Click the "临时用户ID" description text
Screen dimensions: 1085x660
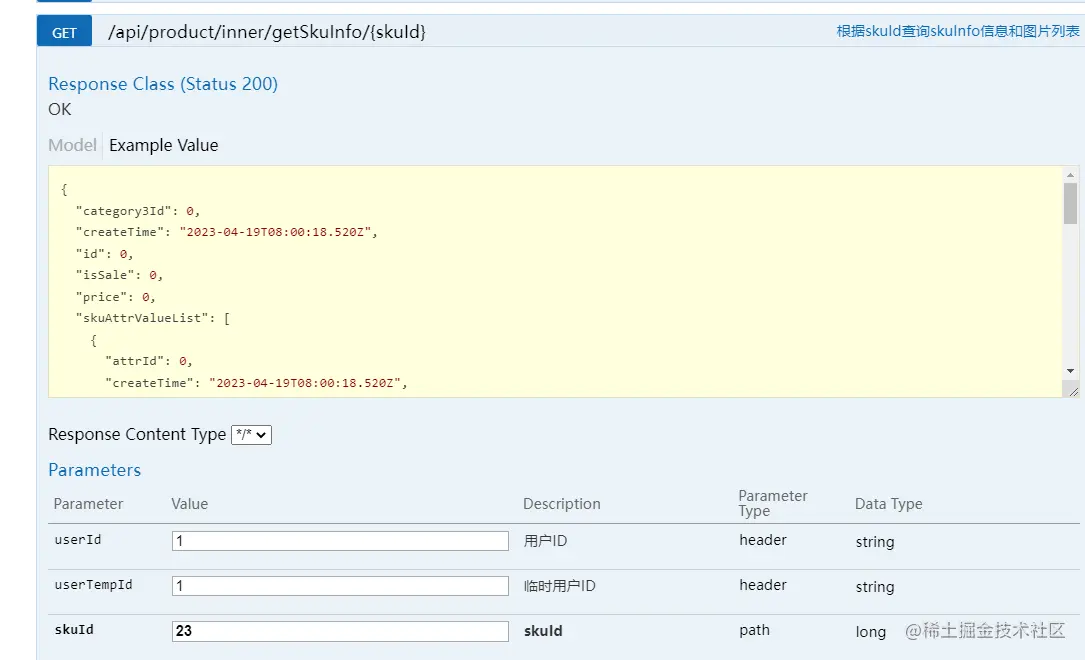(559, 586)
